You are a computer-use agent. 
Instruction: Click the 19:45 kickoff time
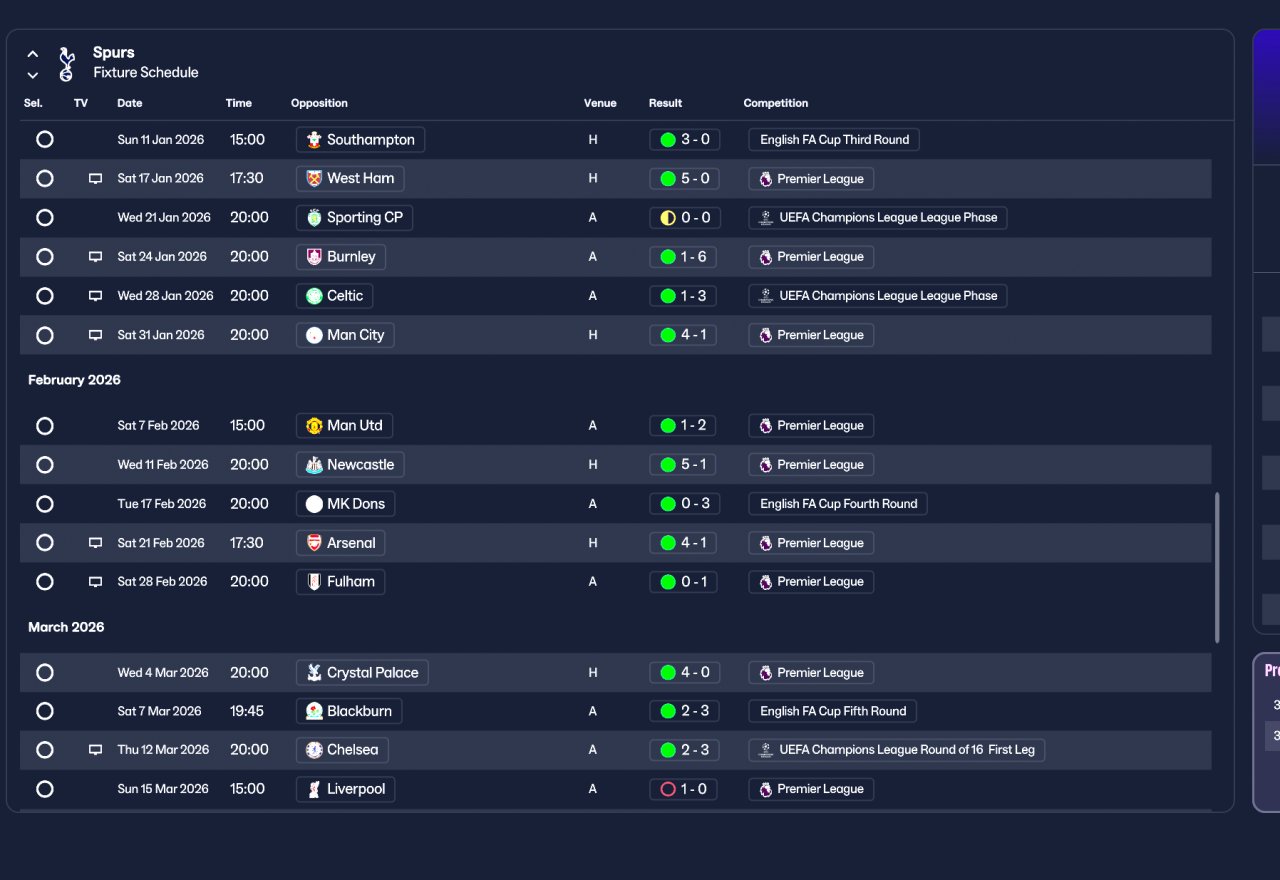coord(247,711)
